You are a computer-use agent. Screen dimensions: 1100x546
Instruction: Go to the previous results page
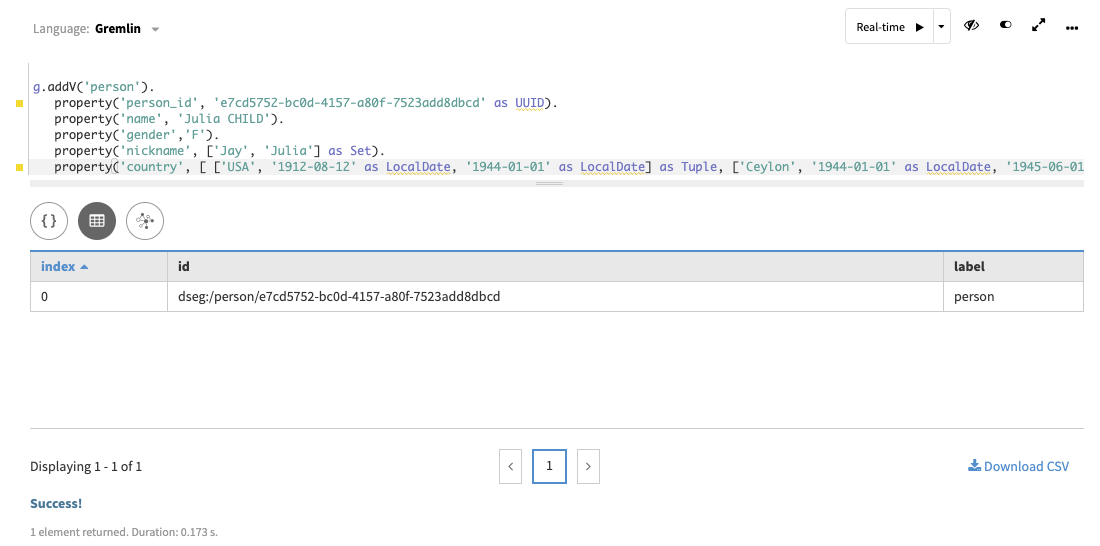pyautogui.click(x=510, y=466)
